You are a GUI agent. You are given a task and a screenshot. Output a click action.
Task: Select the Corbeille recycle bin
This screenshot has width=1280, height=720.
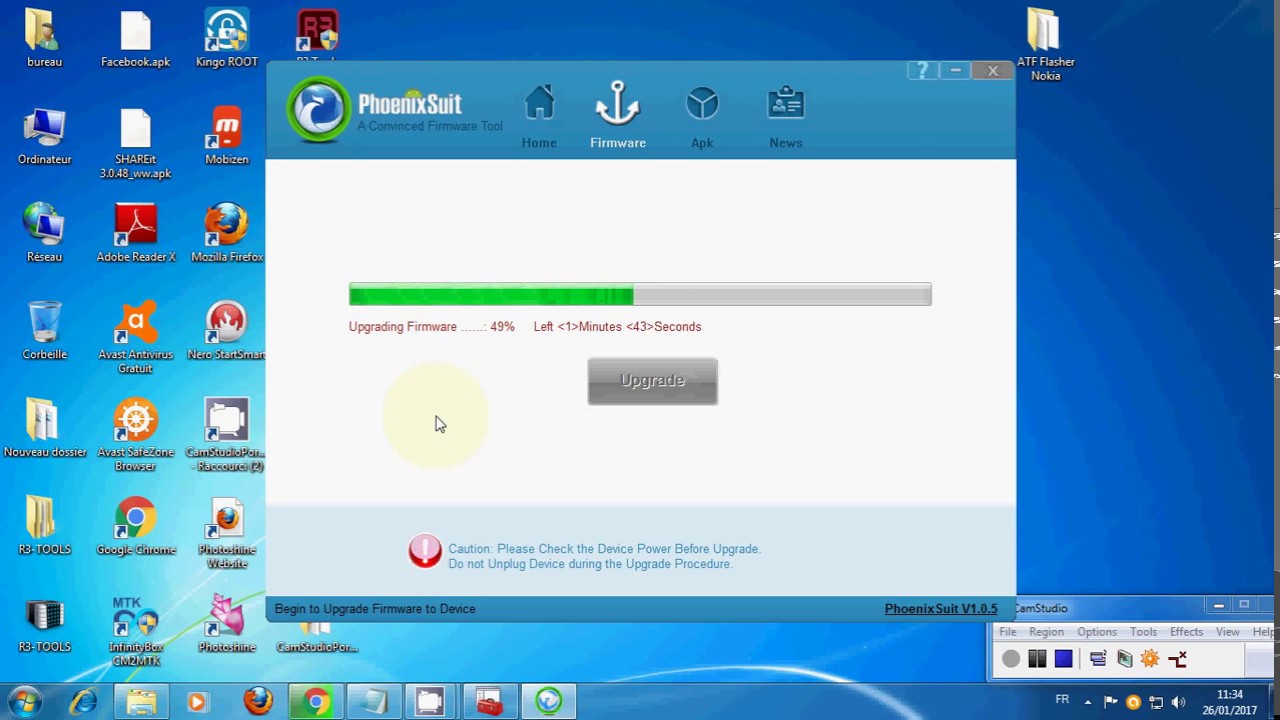(x=44, y=331)
